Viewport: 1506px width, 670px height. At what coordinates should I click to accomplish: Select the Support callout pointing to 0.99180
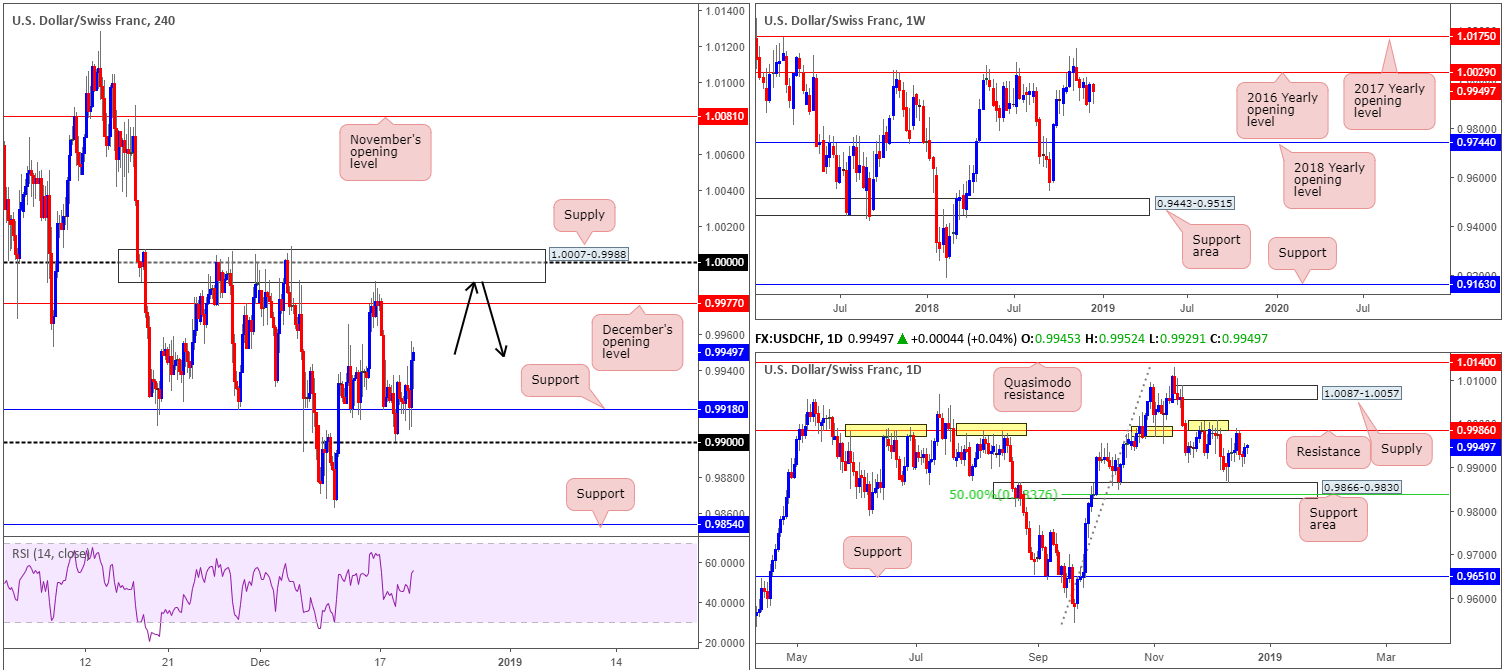[555, 380]
